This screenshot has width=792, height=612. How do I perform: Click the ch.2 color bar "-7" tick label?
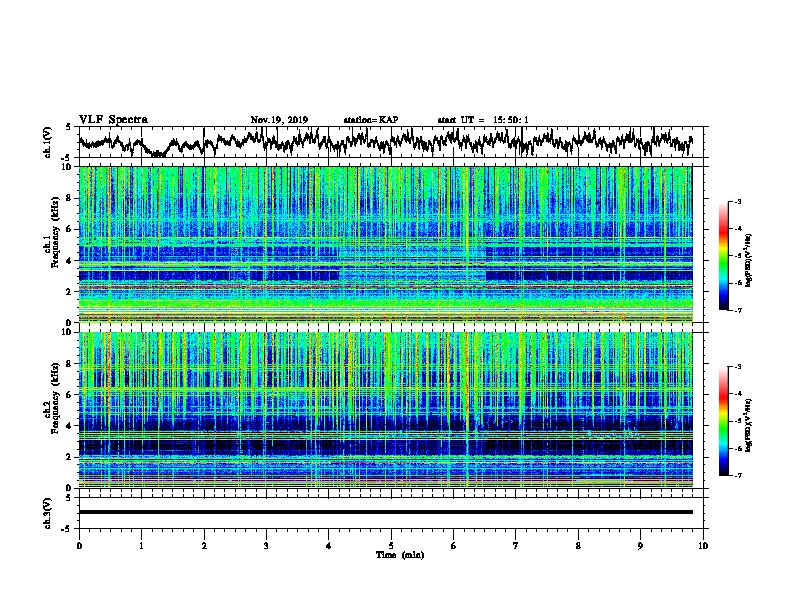tap(738, 475)
